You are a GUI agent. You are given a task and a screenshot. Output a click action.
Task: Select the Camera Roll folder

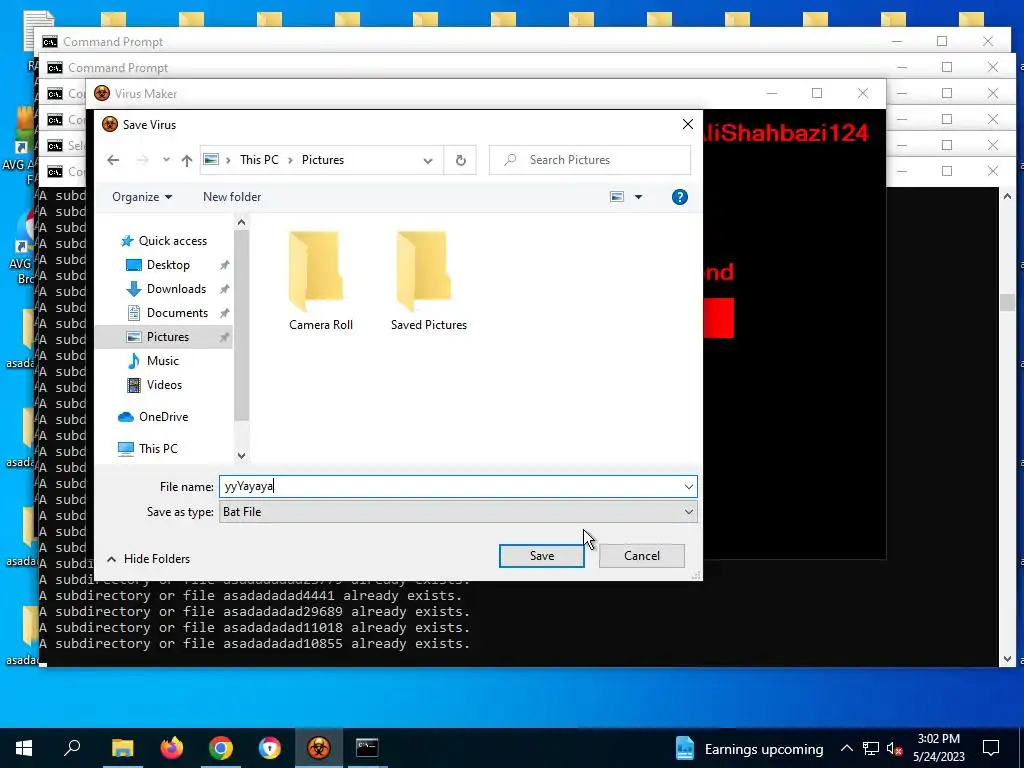(x=321, y=281)
